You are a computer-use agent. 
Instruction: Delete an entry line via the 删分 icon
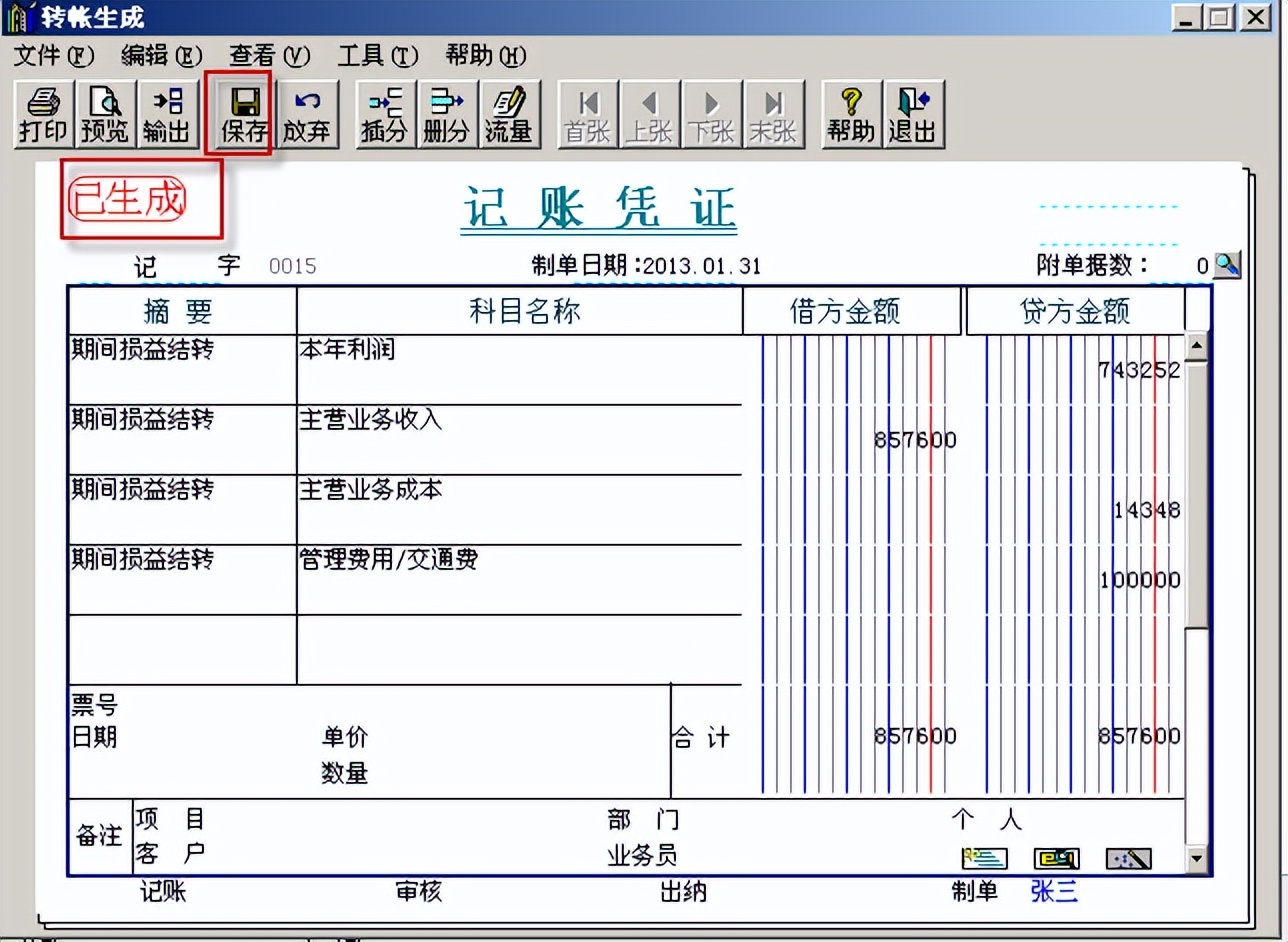point(446,113)
